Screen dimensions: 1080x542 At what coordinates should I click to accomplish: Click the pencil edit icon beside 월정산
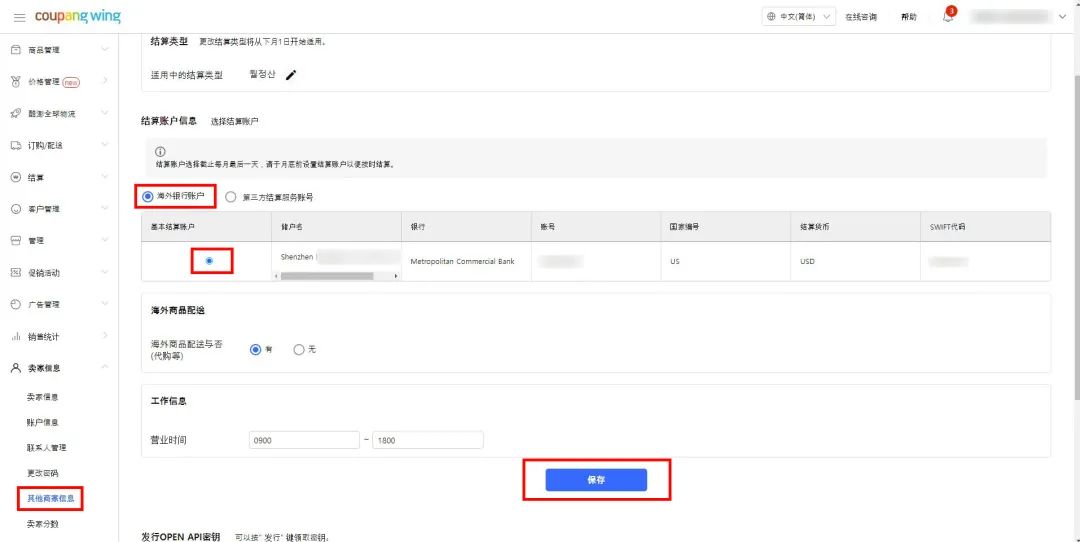(291, 75)
